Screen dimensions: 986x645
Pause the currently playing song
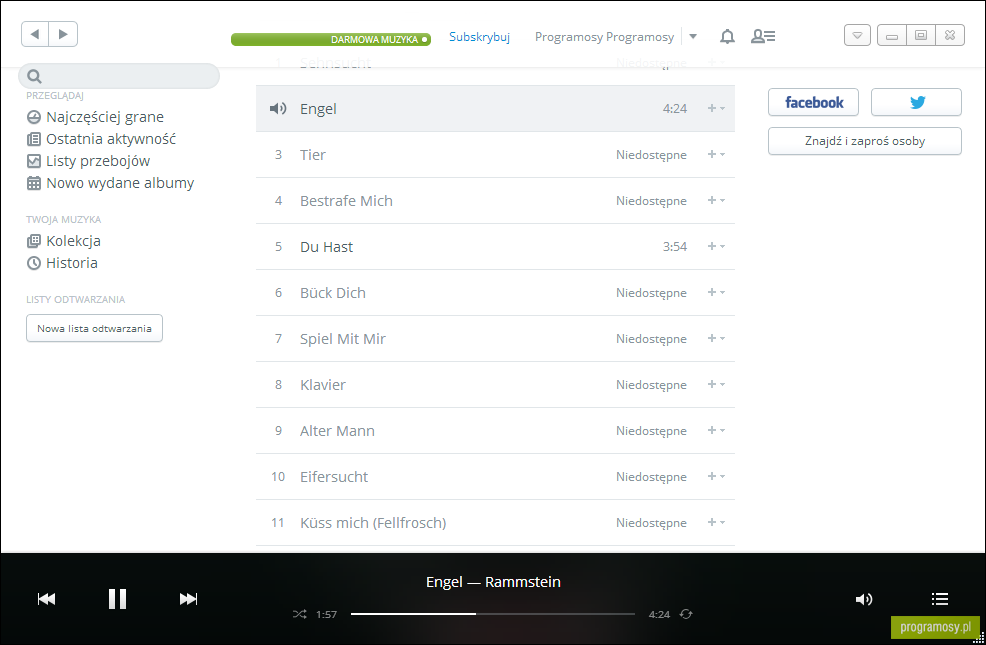click(118, 598)
